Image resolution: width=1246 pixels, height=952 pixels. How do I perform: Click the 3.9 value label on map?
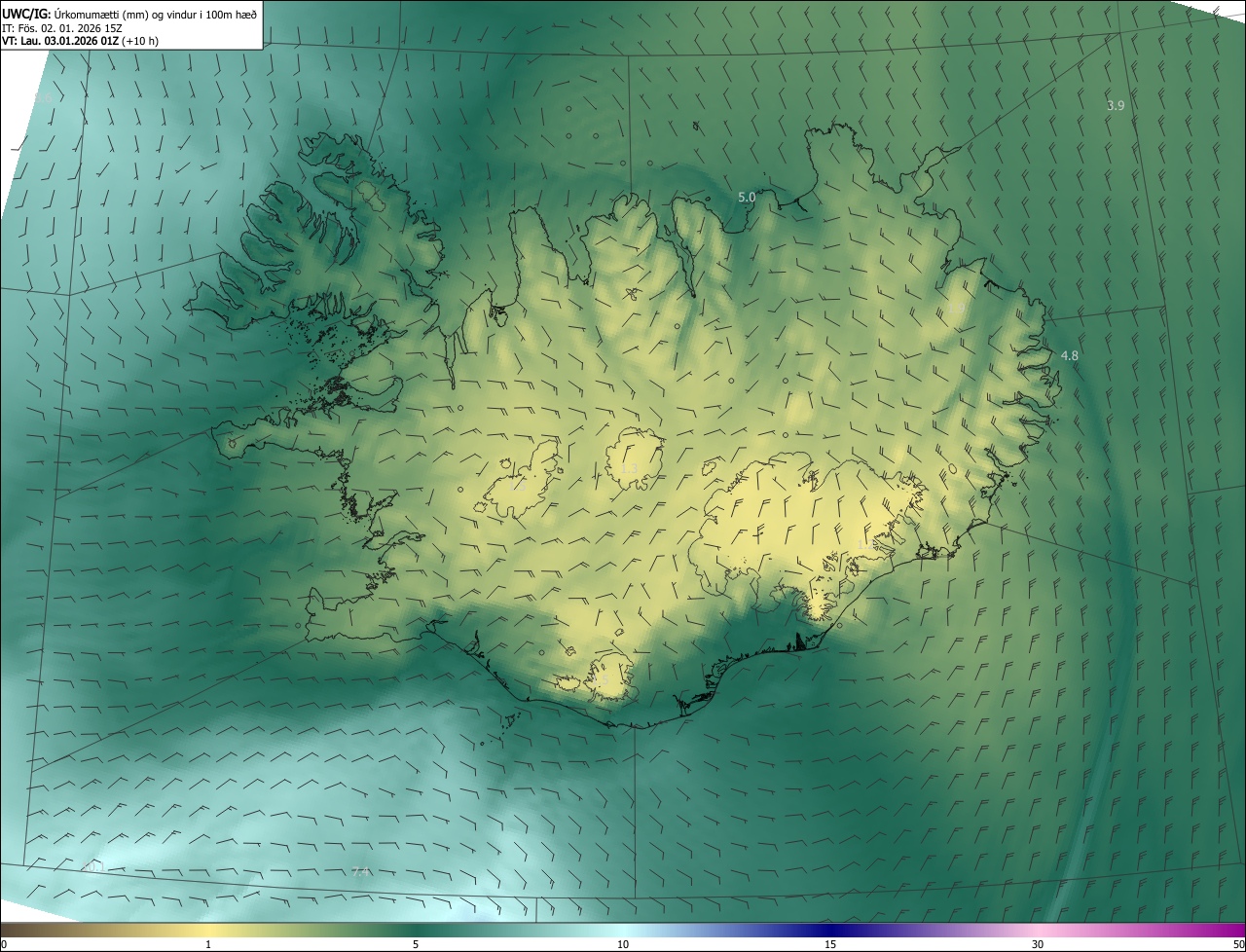[x=1116, y=105]
